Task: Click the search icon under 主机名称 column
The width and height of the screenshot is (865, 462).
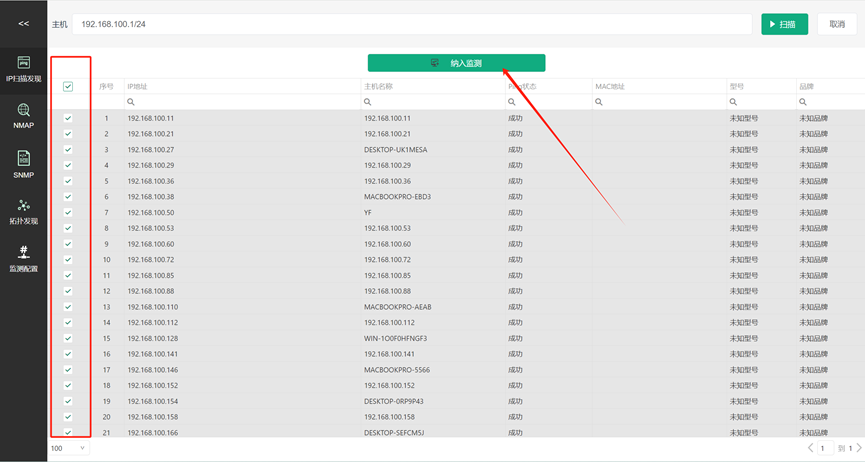Action: pos(367,102)
